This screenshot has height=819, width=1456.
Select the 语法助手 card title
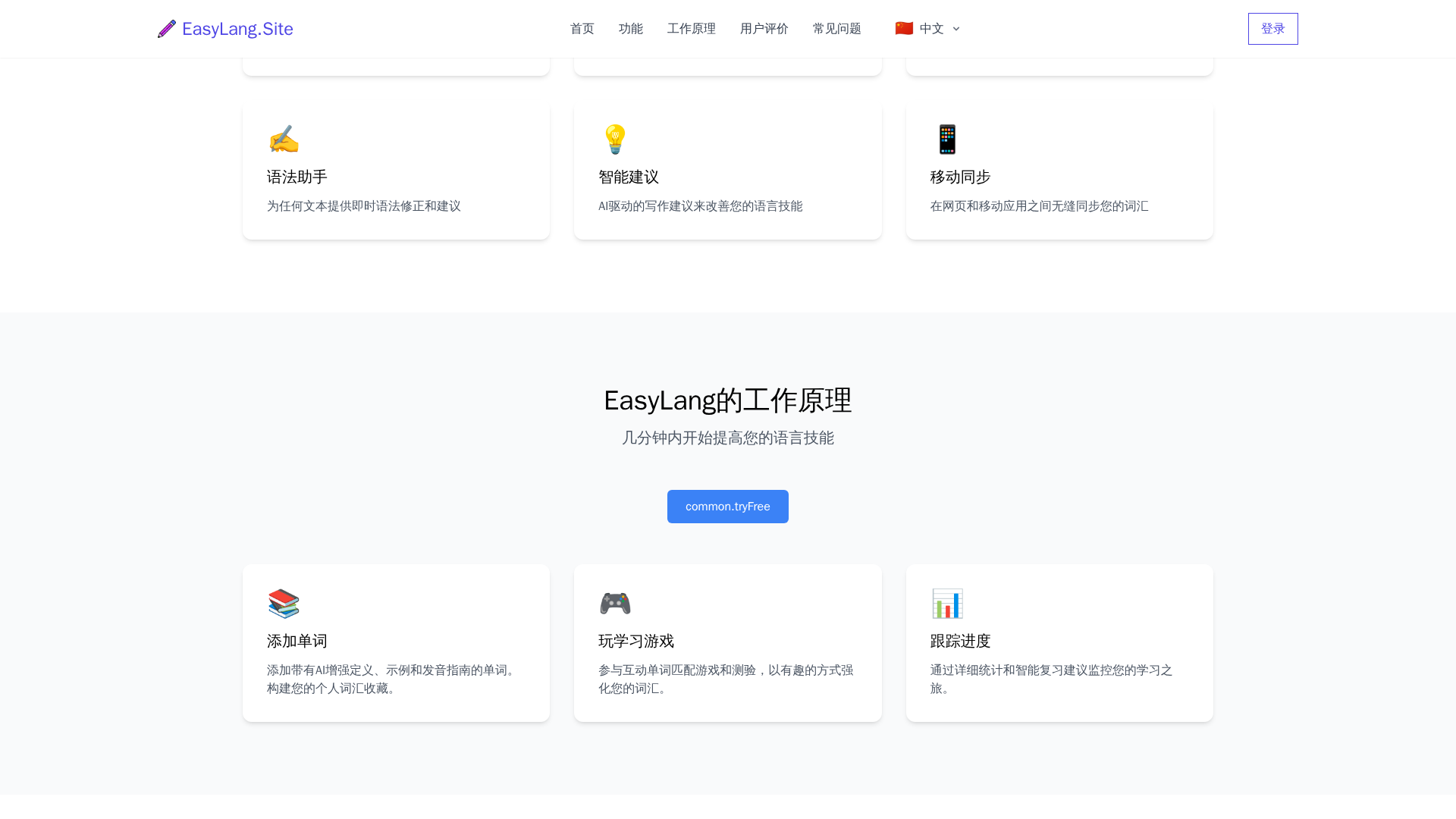(x=297, y=177)
